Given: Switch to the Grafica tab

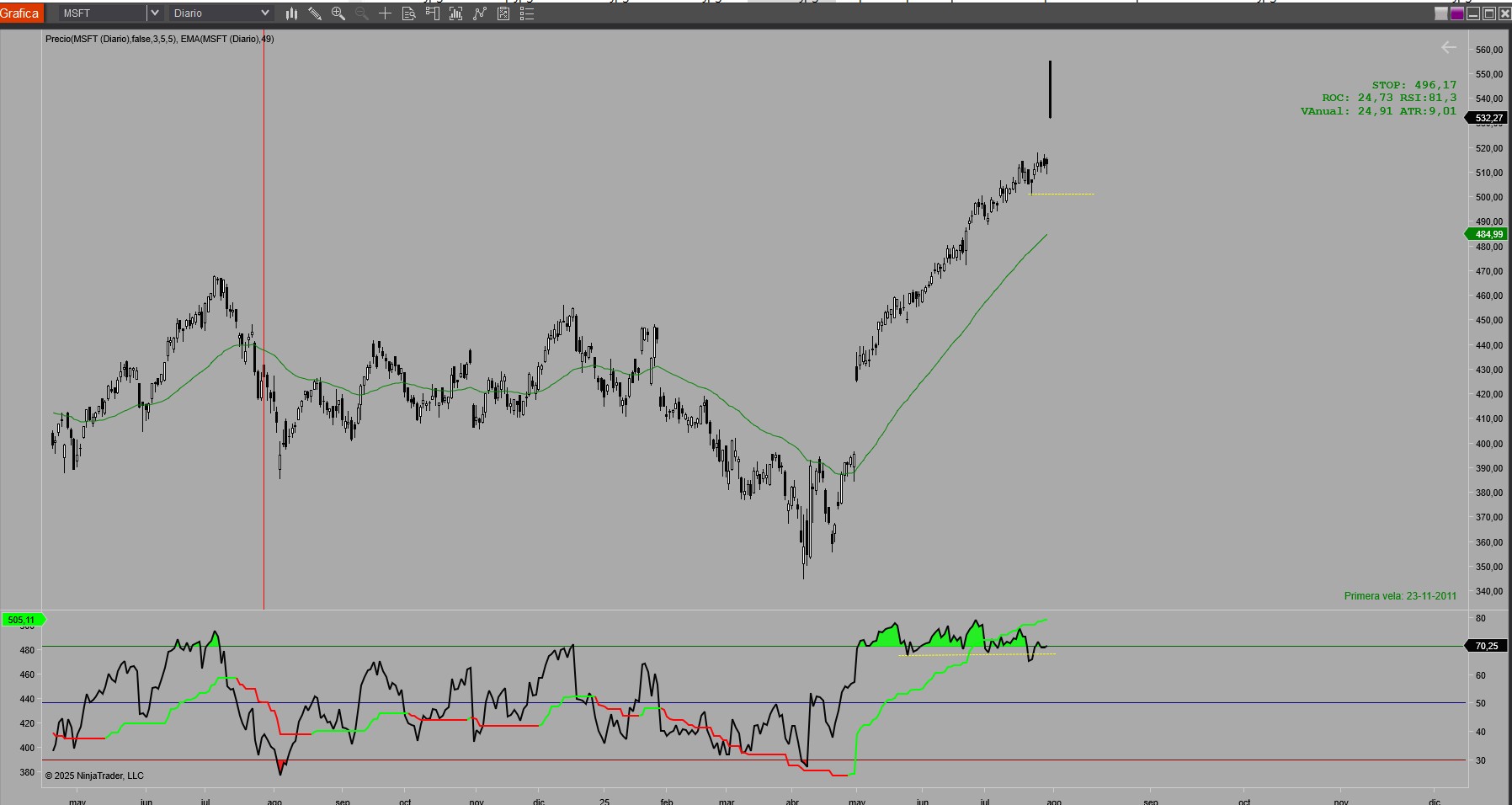Looking at the screenshot, I should (20, 13).
